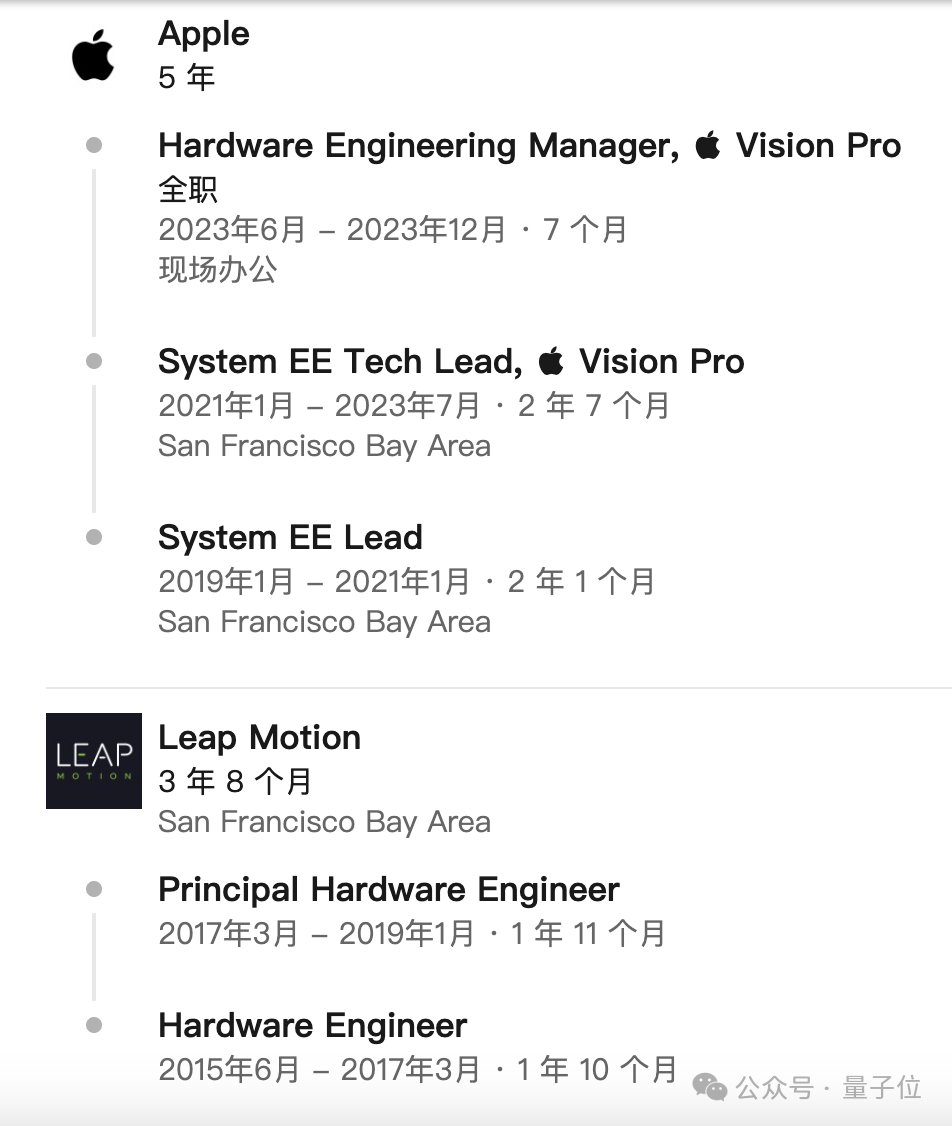The width and height of the screenshot is (952, 1126).
Task: Click timeline dot for Principal Hardware Engineer
Action: pyautogui.click(x=94, y=889)
